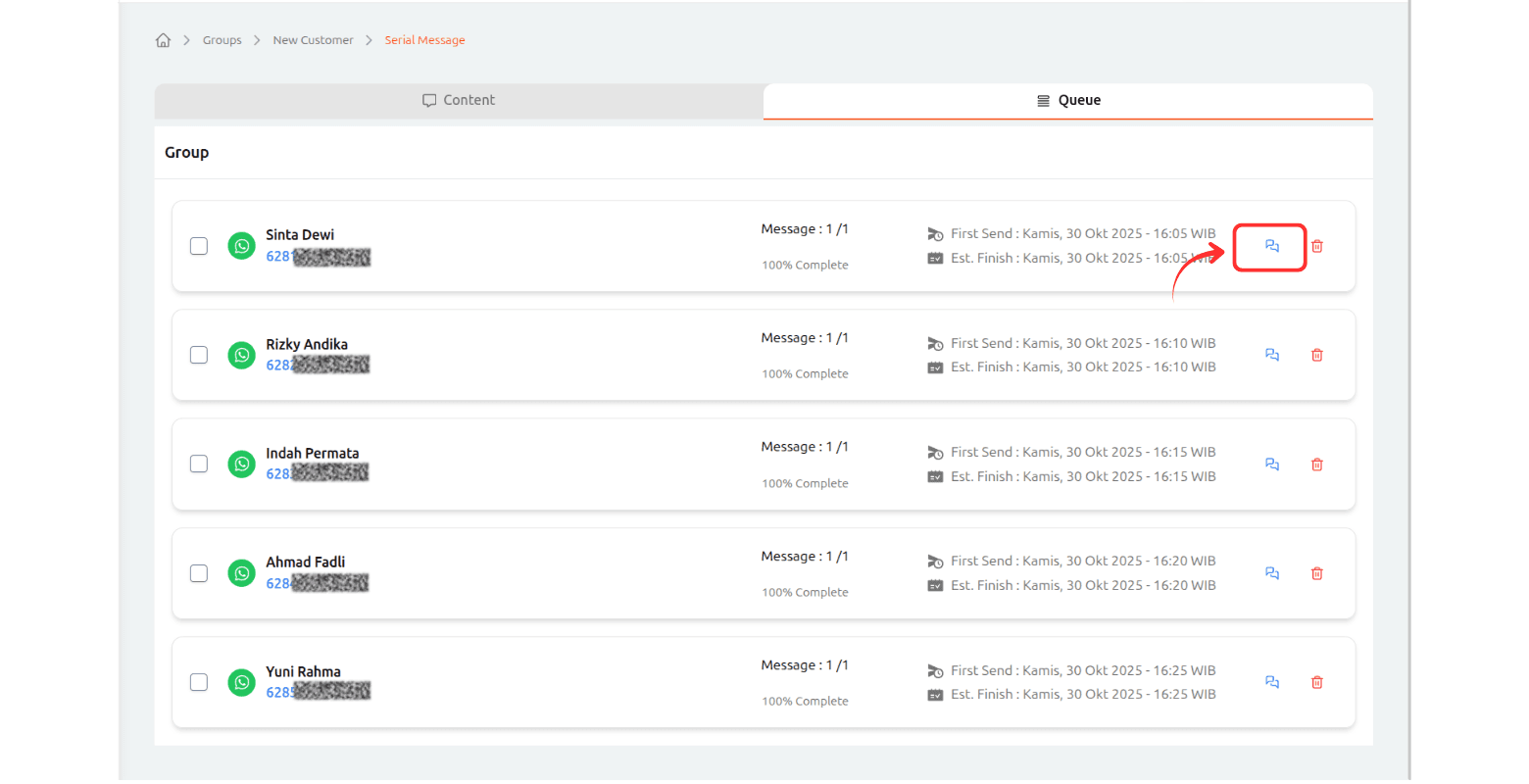Screen dimensions: 1529x784
Task: Tick the checkbox for Sinta Dewi
Action: click(199, 246)
